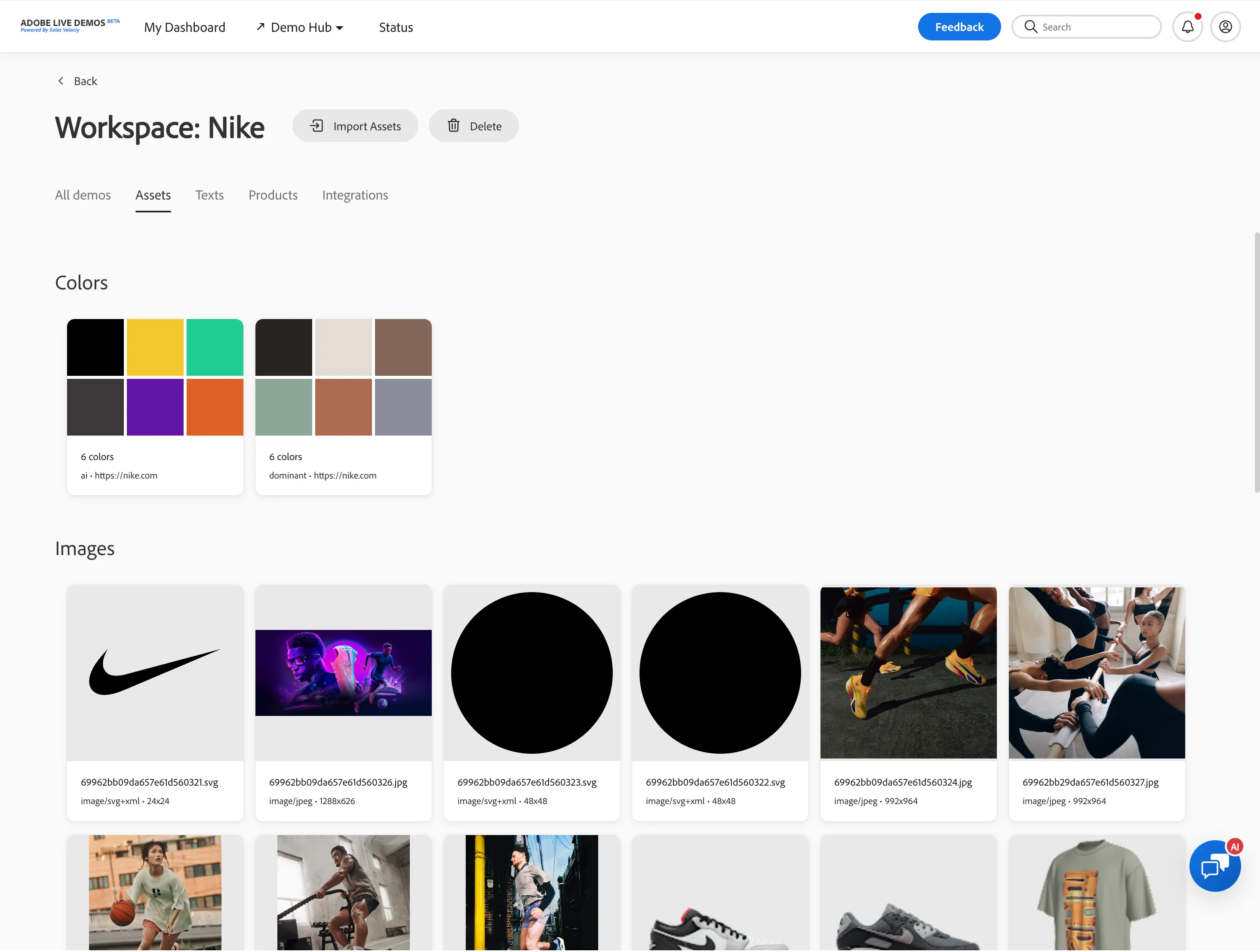
Task: Open the Nike swoosh logo thumbnail
Action: coord(155,672)
